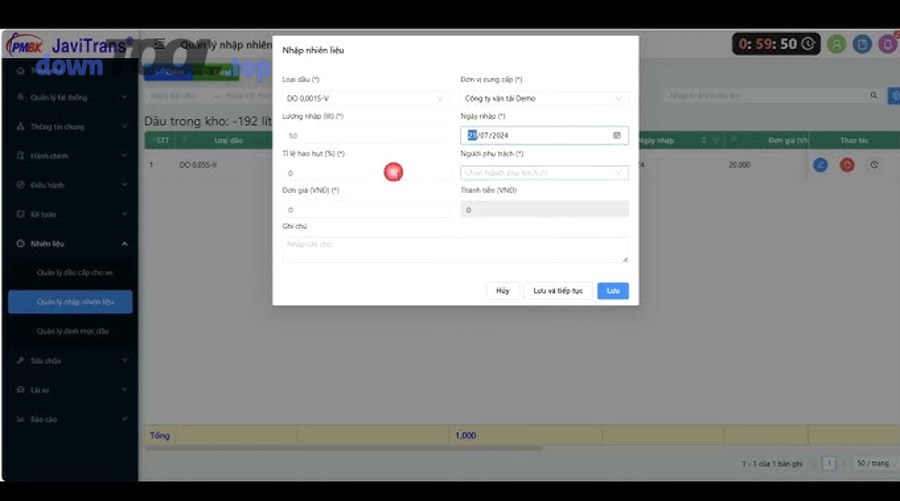Open the Loại dầu dropdown
Screen dimensions: 900x501
pos(366,98)
